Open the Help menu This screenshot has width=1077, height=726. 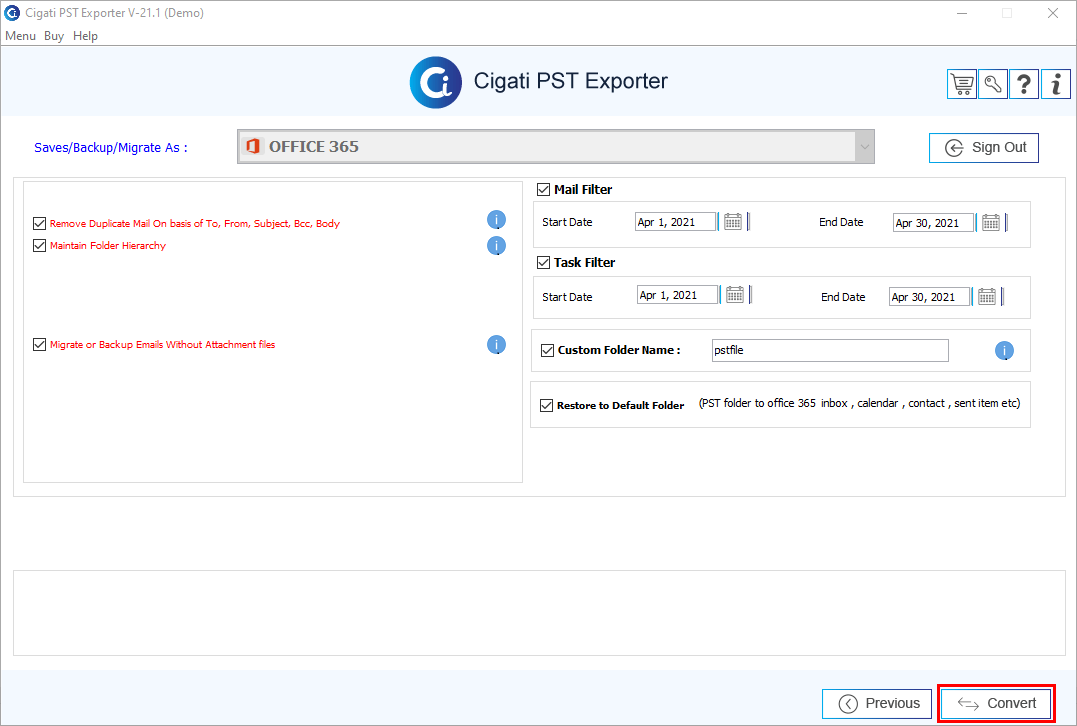pyautogui.click(x=85, y=36)
